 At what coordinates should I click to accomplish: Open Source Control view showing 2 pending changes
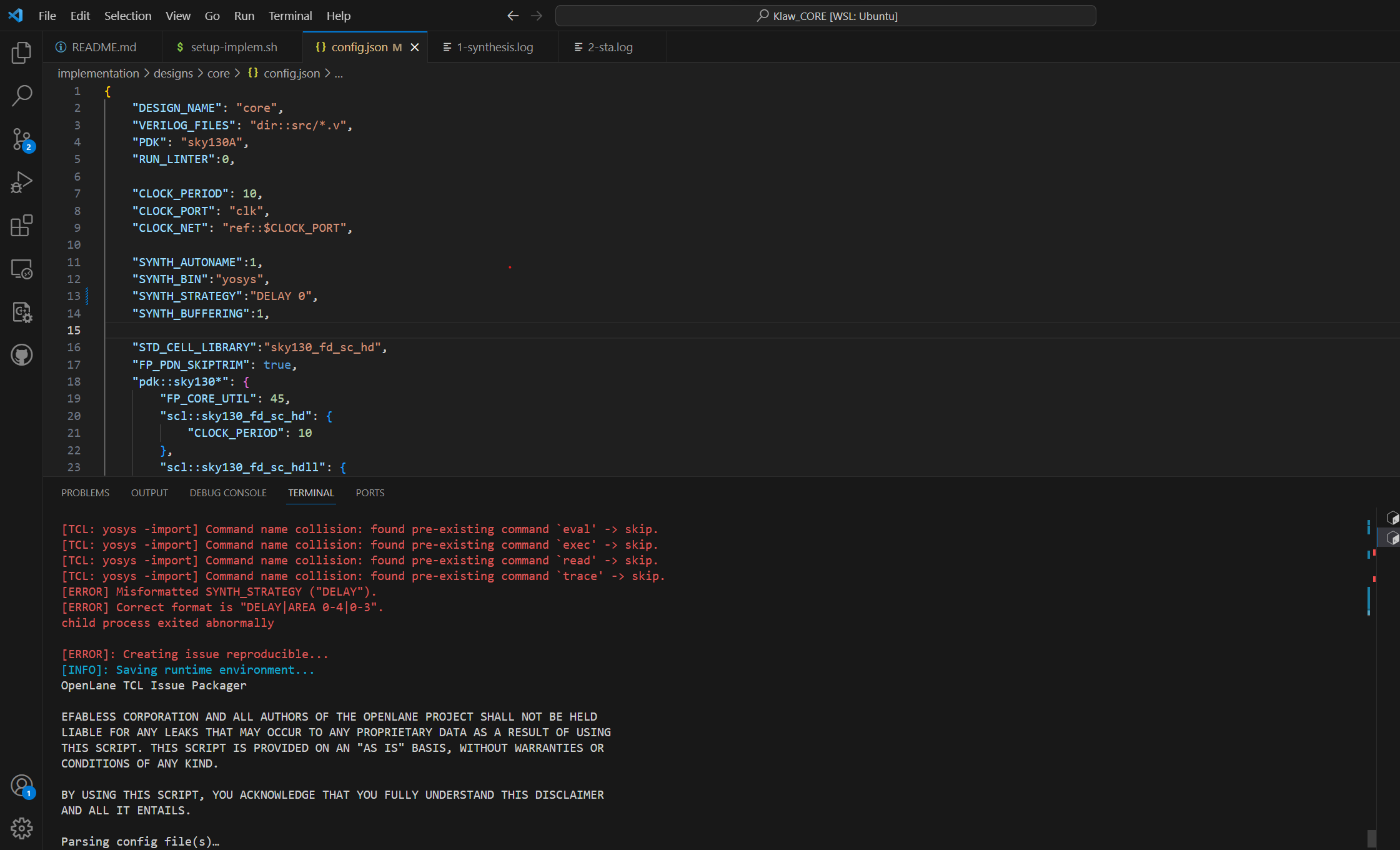21,139
